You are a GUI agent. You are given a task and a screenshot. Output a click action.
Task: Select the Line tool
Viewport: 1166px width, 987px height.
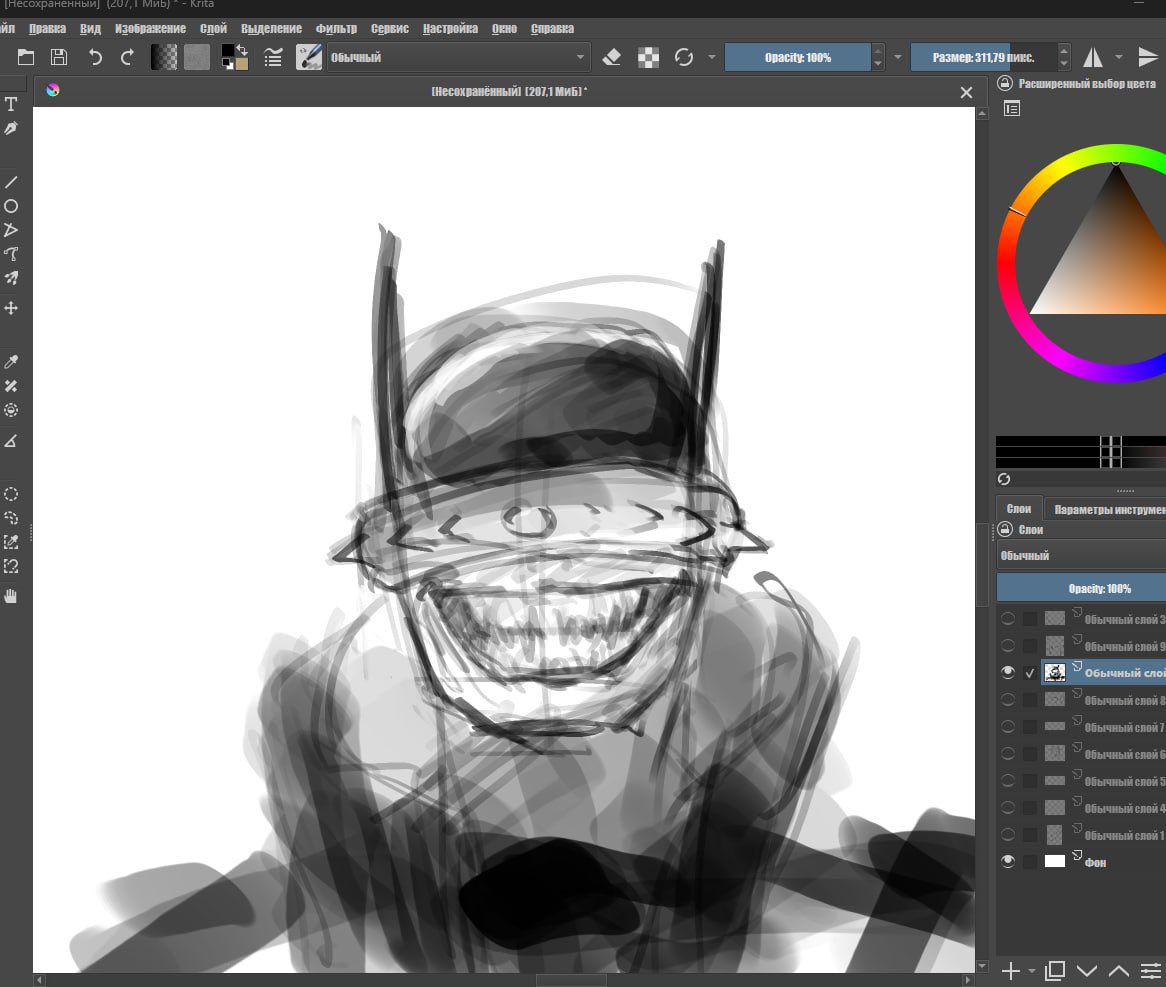point(11,182)
